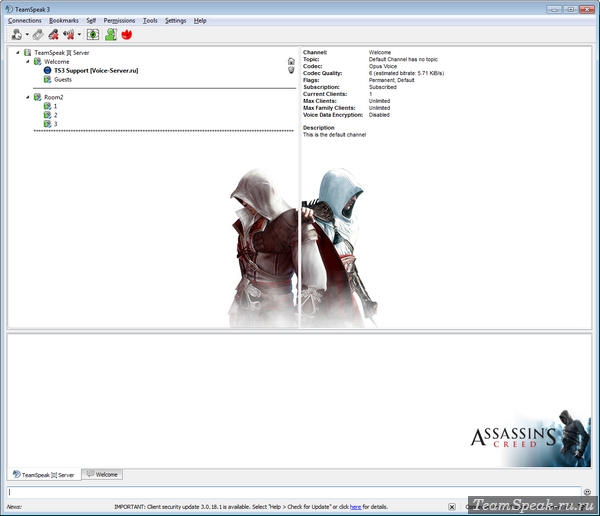Collapse the Welcome channel arrow
Viewport: 600px width, 516px height.
pos(28,61)
